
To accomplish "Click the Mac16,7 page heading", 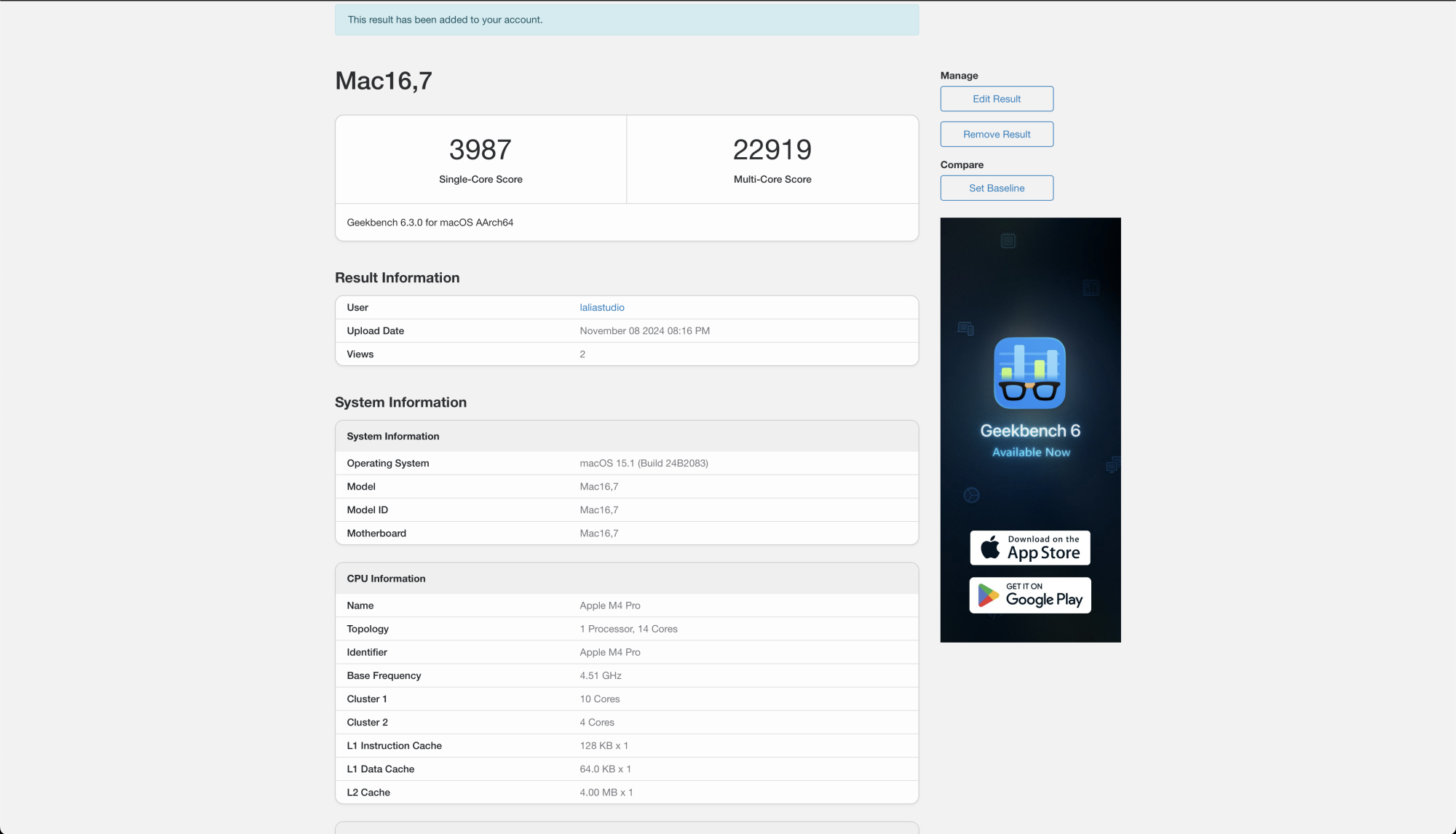I will (x=384, y=81).
